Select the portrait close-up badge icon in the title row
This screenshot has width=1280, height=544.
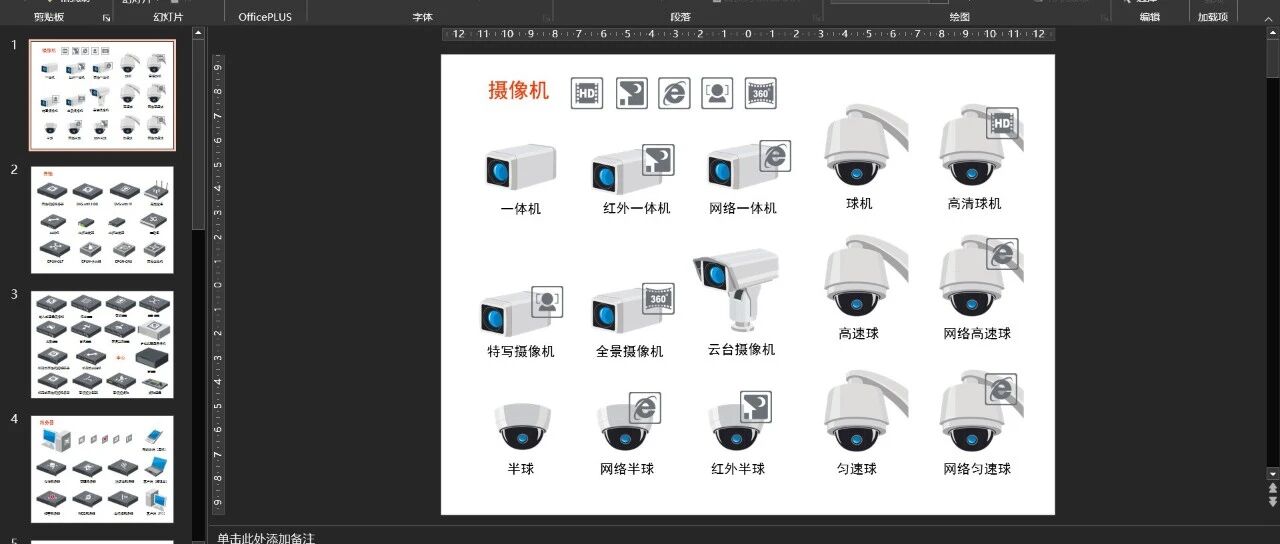(717, 93)
